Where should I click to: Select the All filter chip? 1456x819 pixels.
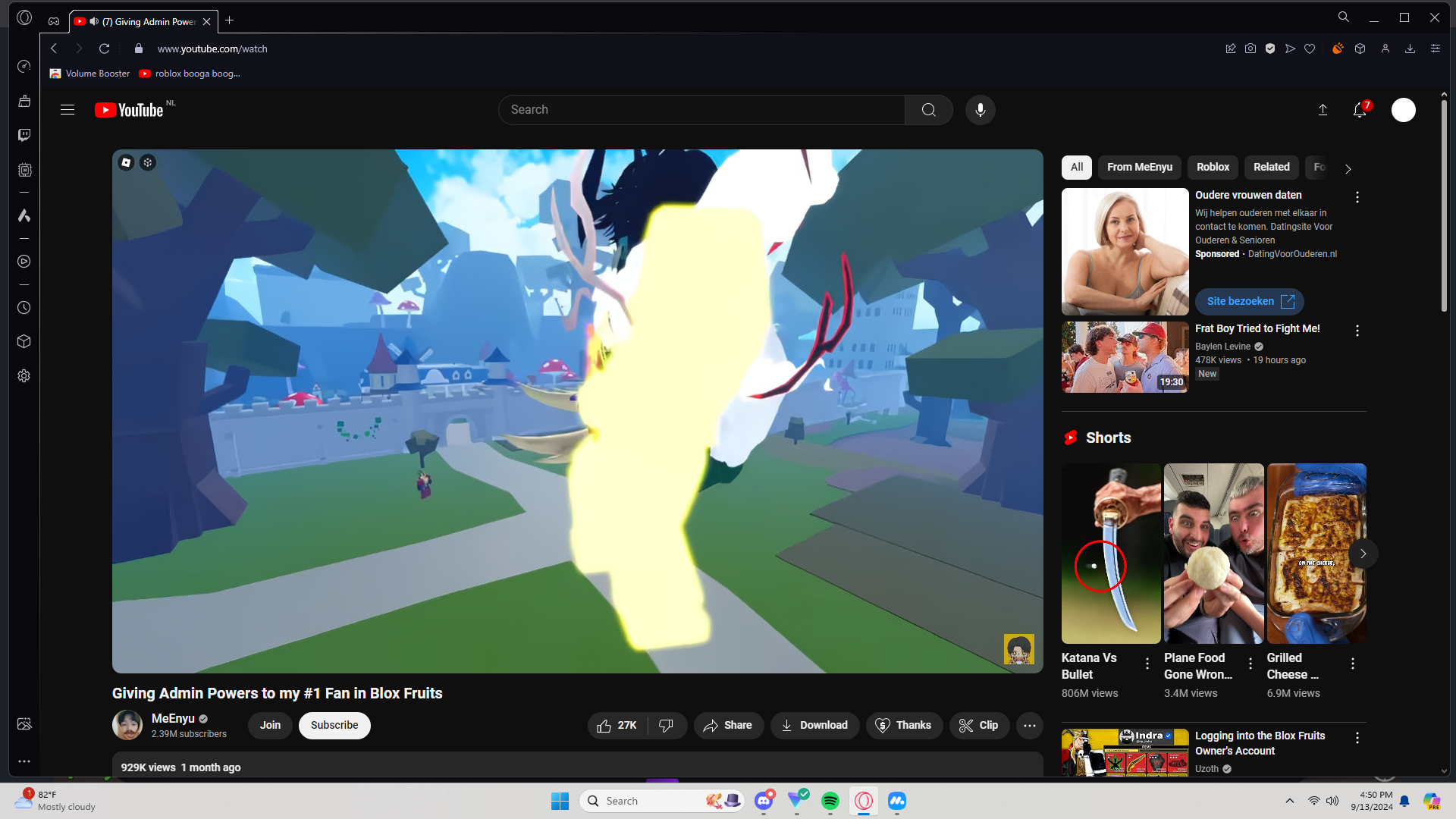1077,168
